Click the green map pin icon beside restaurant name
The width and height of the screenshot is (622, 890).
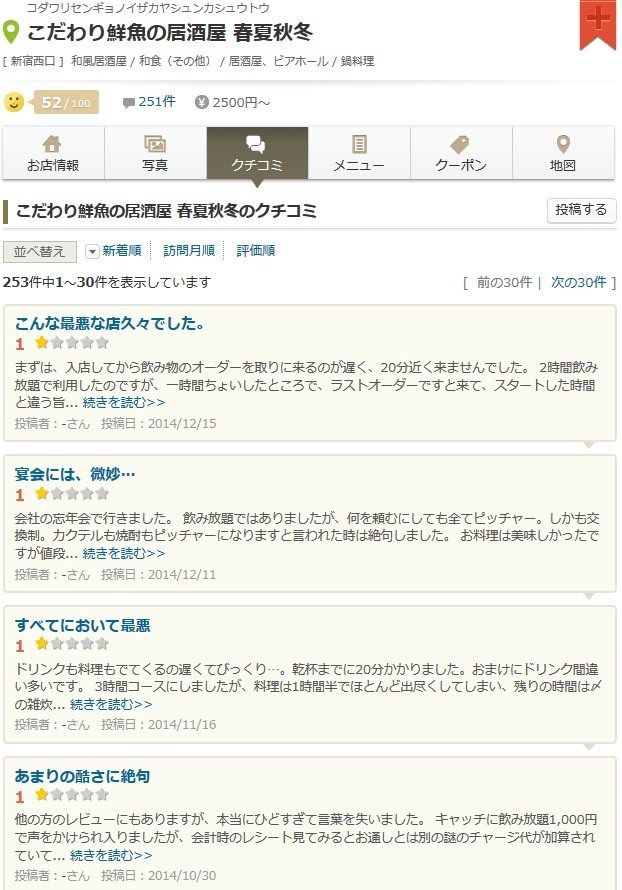(11, 33)
